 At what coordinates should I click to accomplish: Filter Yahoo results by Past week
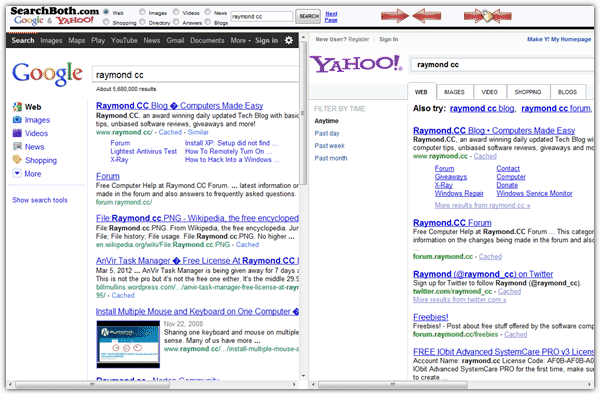(x=329, y=145)
